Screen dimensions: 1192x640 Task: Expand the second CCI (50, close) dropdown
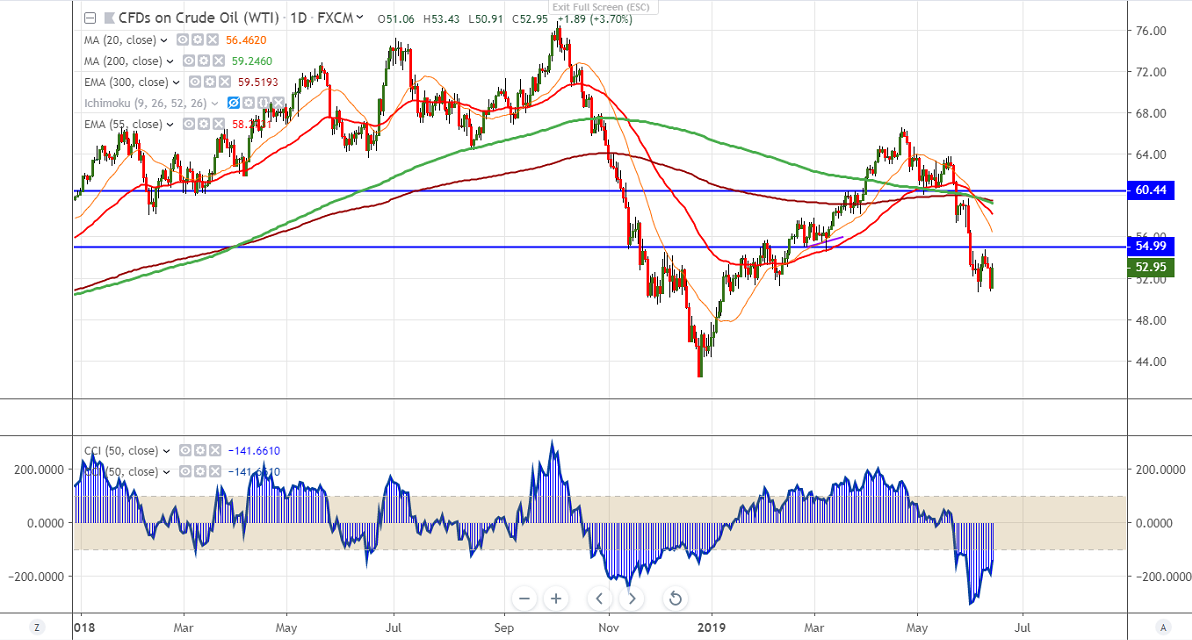166,473
